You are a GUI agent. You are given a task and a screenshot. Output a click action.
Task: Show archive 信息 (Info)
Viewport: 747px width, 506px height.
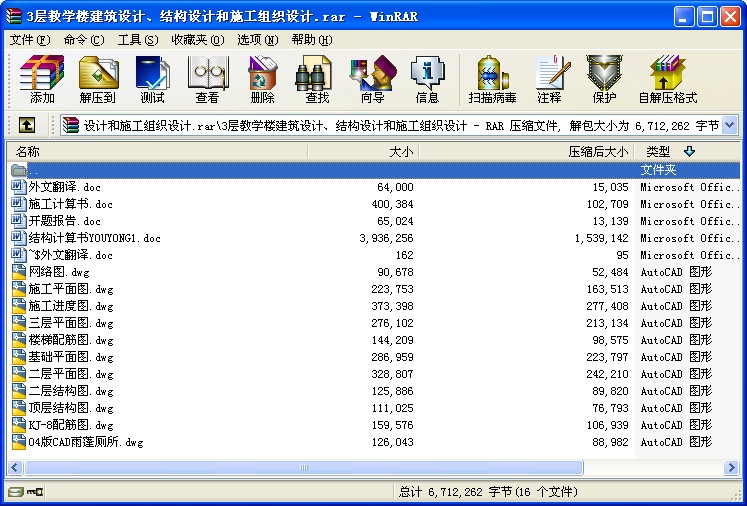(427, 79)
